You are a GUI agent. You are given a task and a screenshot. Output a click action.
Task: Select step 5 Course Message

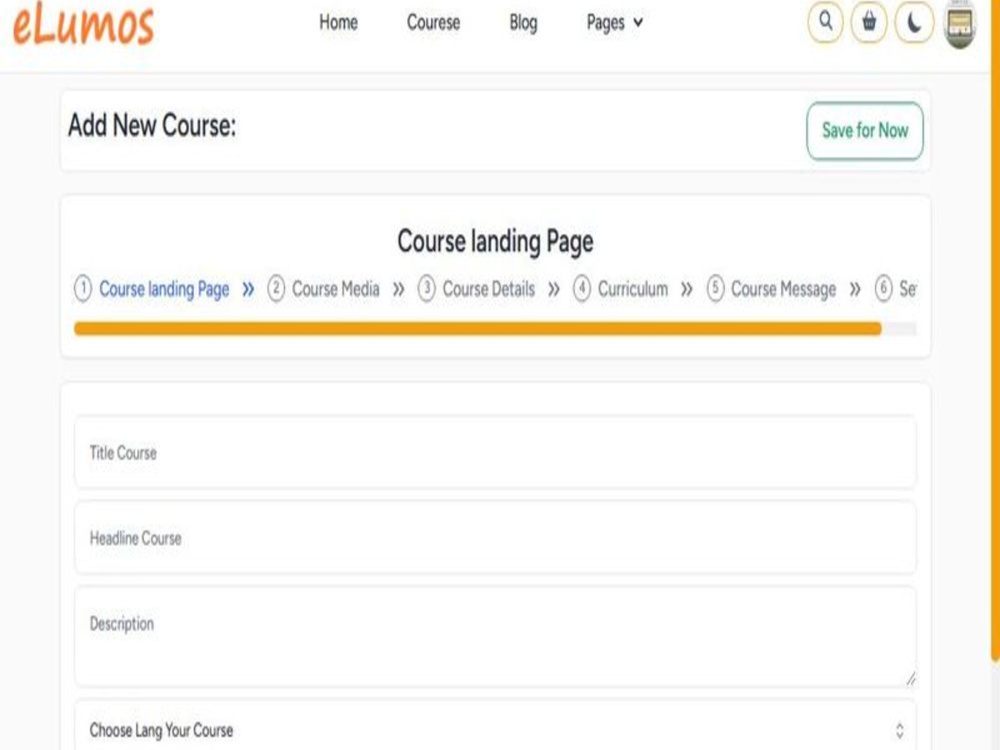(772, 289)
